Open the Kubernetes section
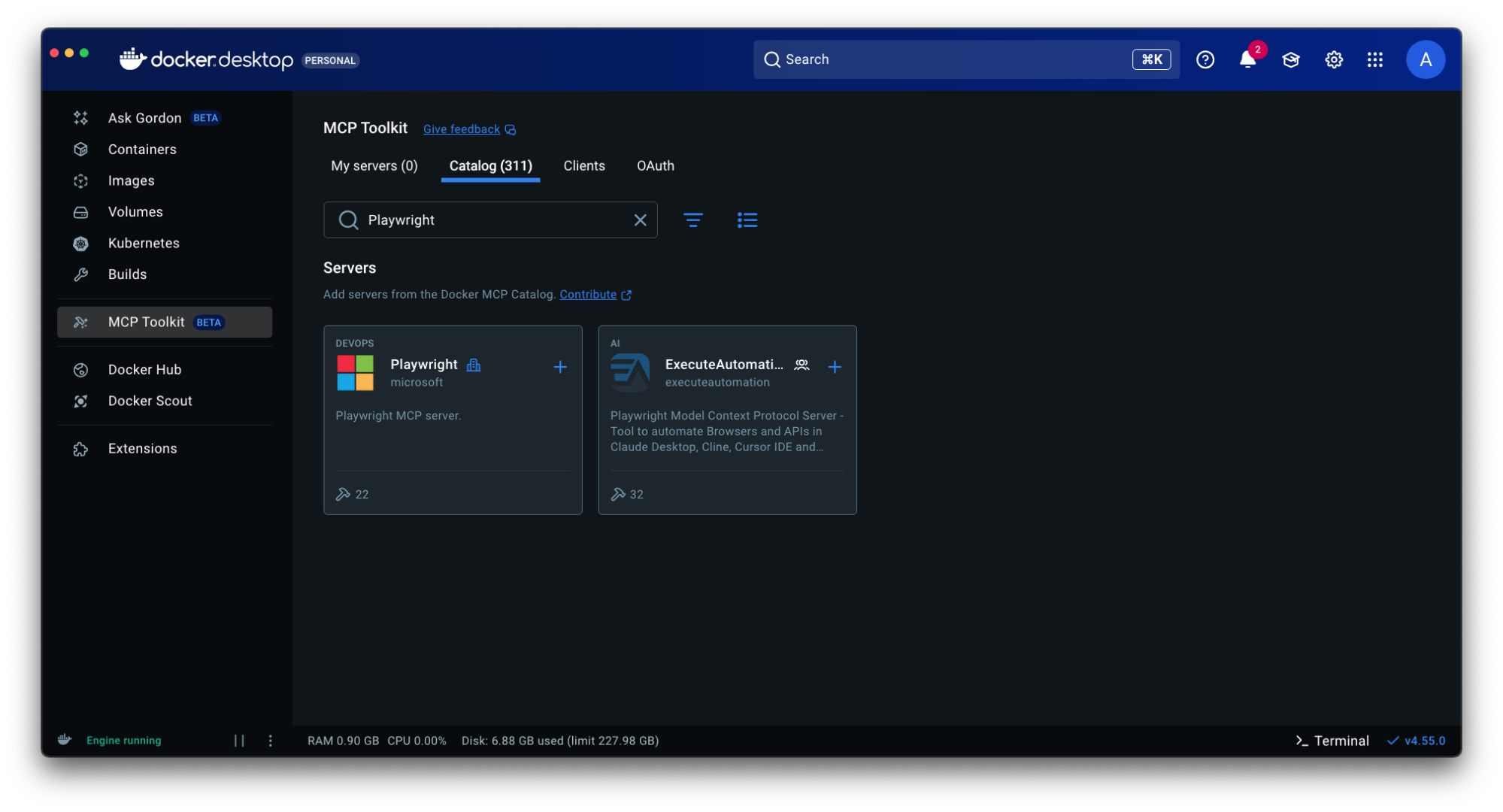The height and width of the screenshot is (812, 1503). pyautogui.click(x=143, y=243)
